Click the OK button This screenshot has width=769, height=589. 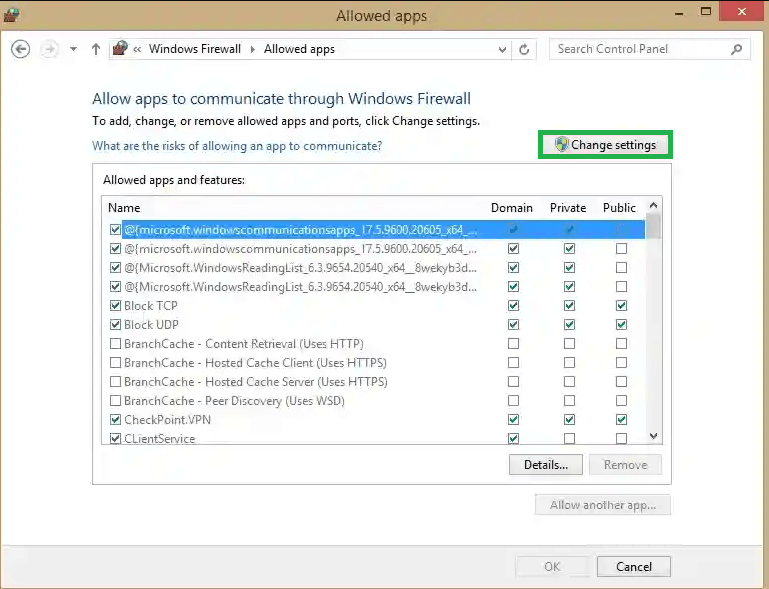click(552, 566)
